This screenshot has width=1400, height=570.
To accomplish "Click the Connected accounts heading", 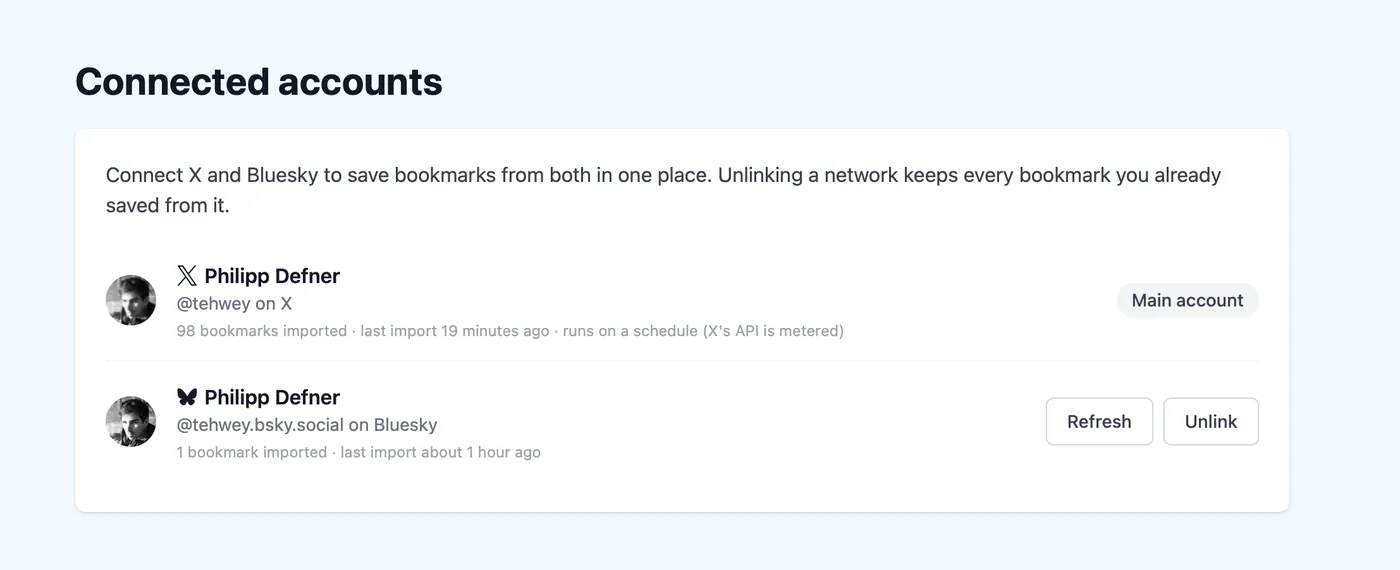I will (259, 81).
